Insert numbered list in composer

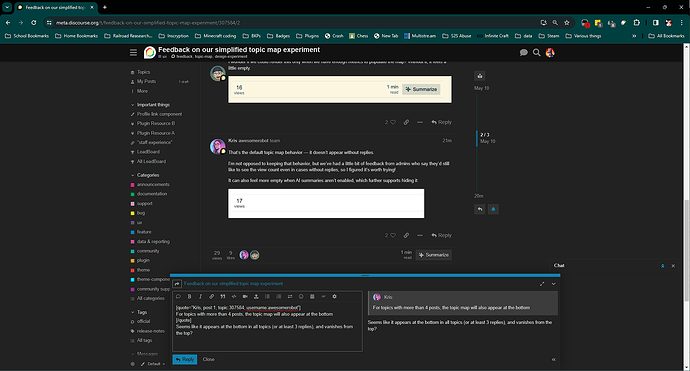click(279, 297)
